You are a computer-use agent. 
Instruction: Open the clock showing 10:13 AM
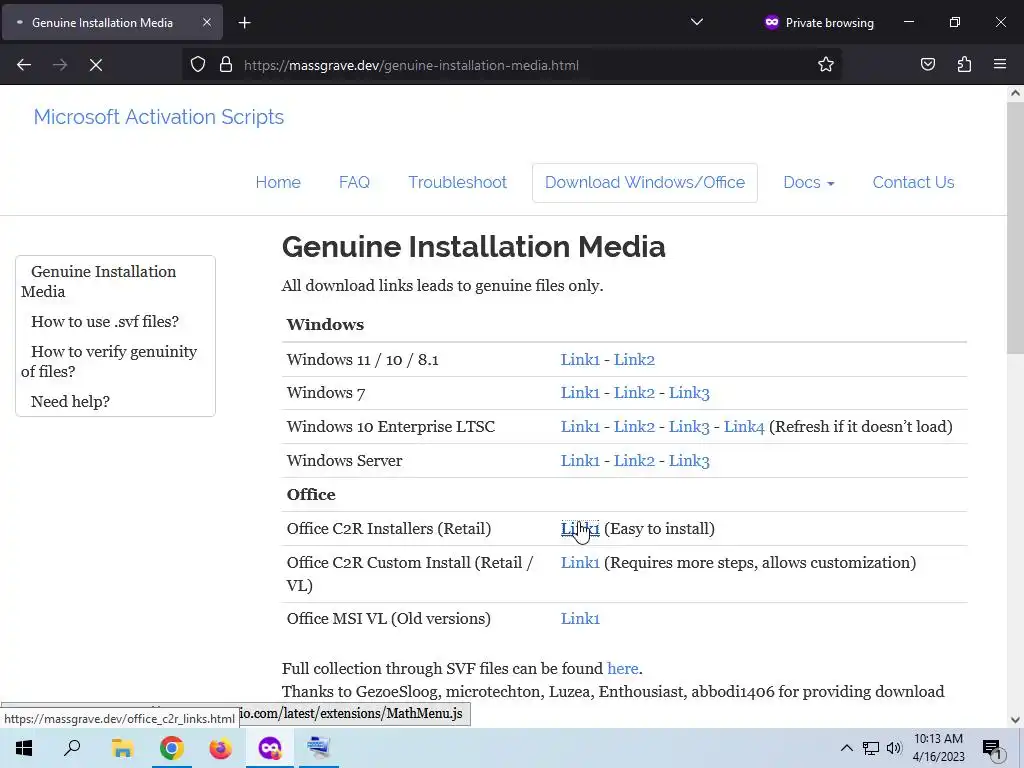(x=938, y=748)
